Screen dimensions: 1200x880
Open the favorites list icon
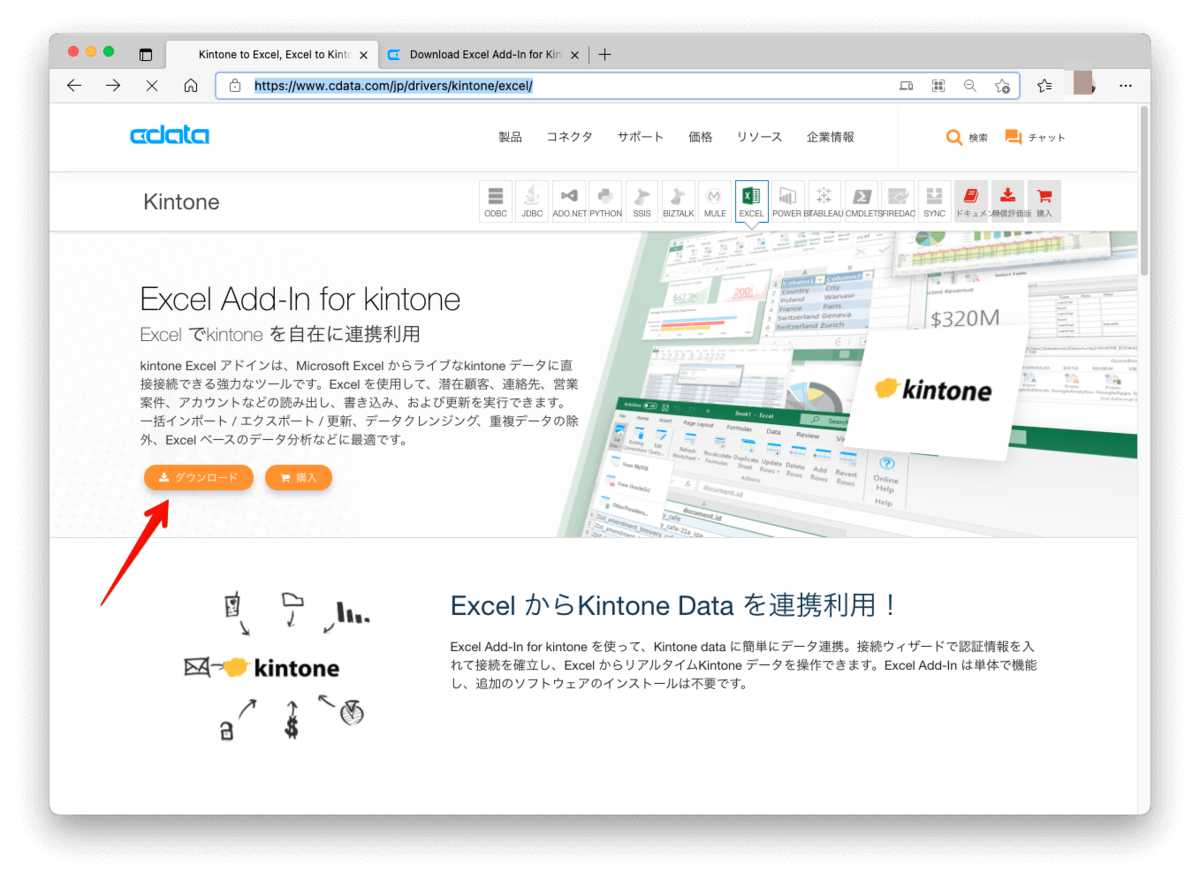coord(1045,86)
